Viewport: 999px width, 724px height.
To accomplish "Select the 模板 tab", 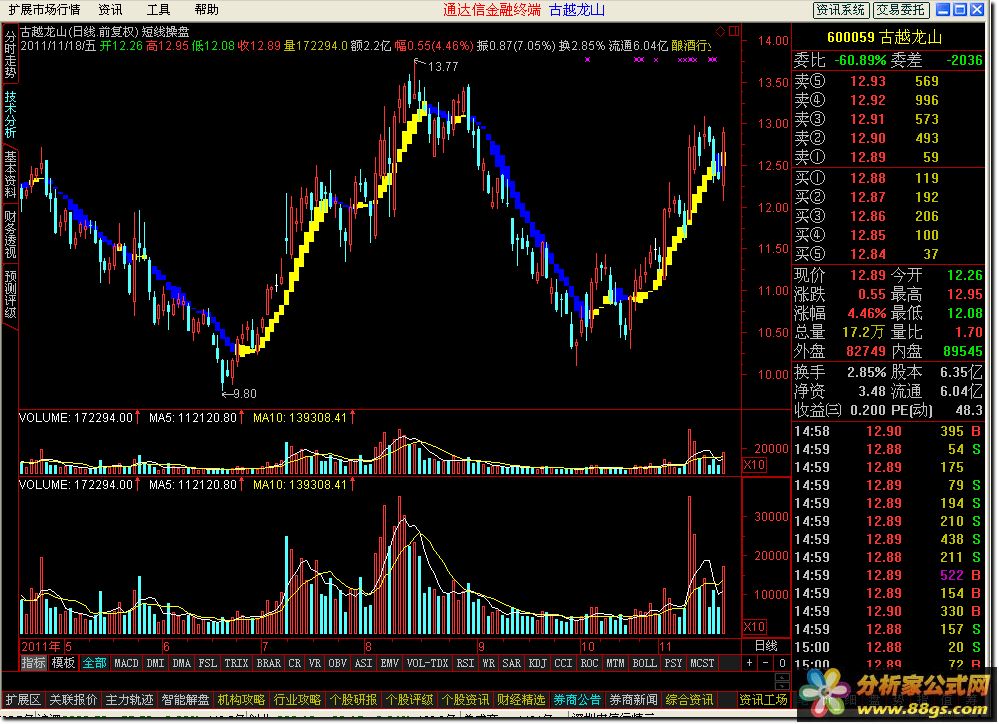I will pyautogui.click(x=63, y=663).
